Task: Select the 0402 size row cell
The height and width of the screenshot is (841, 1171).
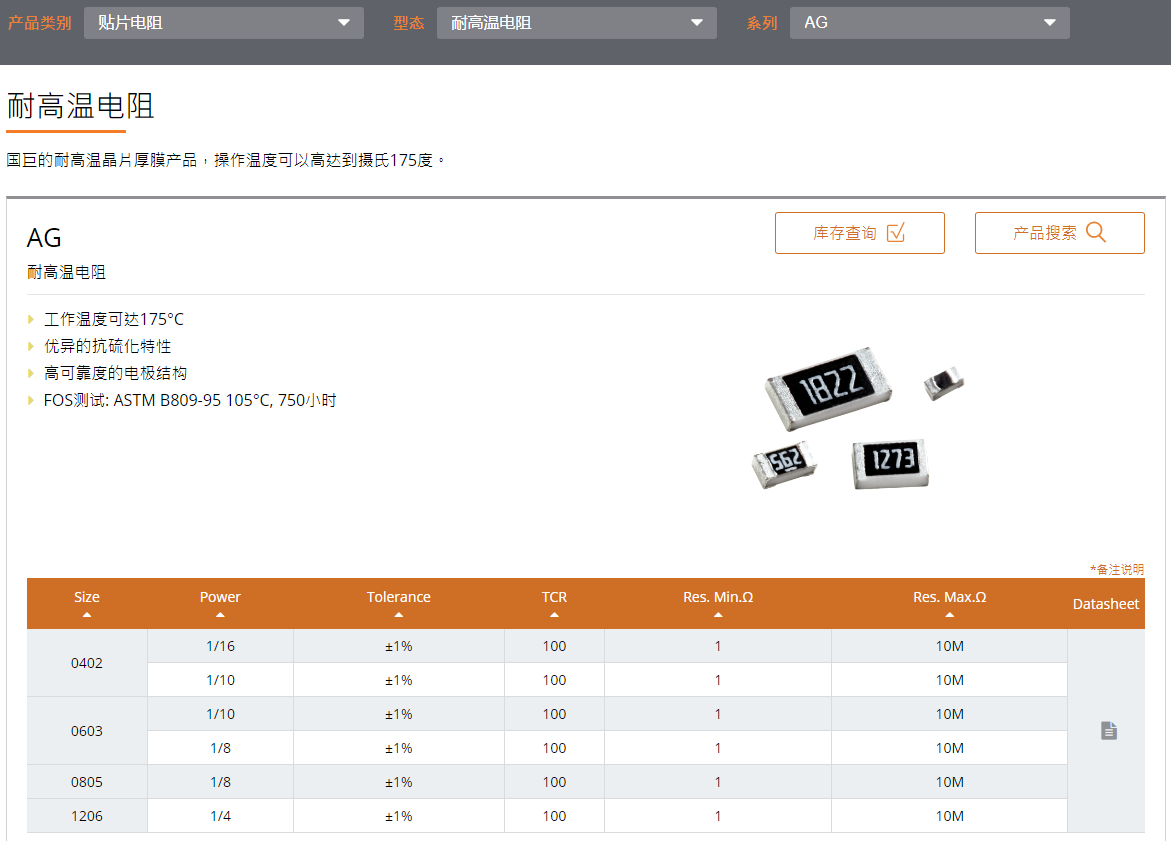Action: [x=87, y=663]
